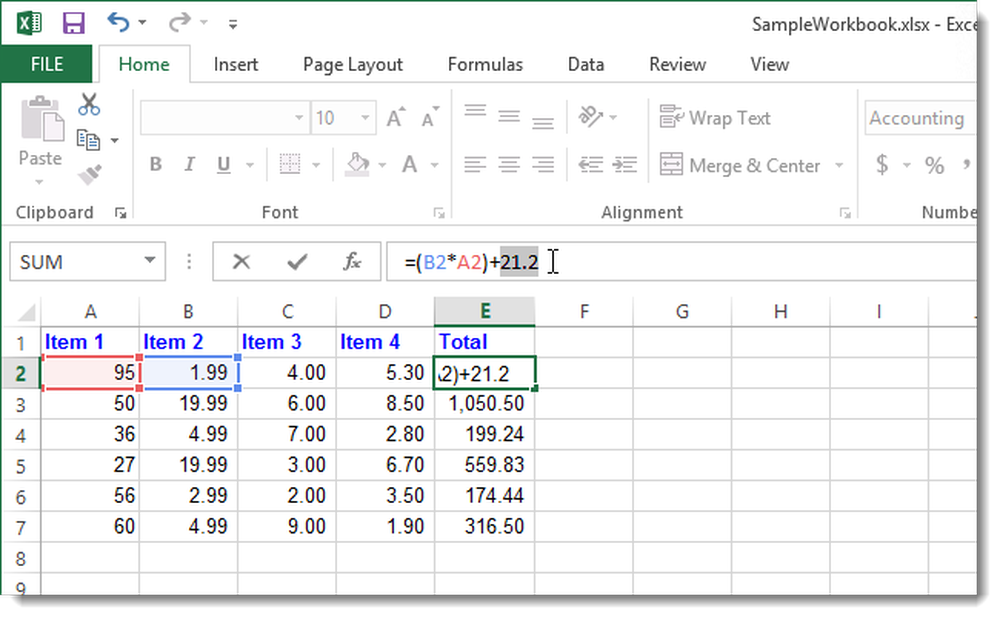Toggle Wrap Text

(x=715, y=118)
